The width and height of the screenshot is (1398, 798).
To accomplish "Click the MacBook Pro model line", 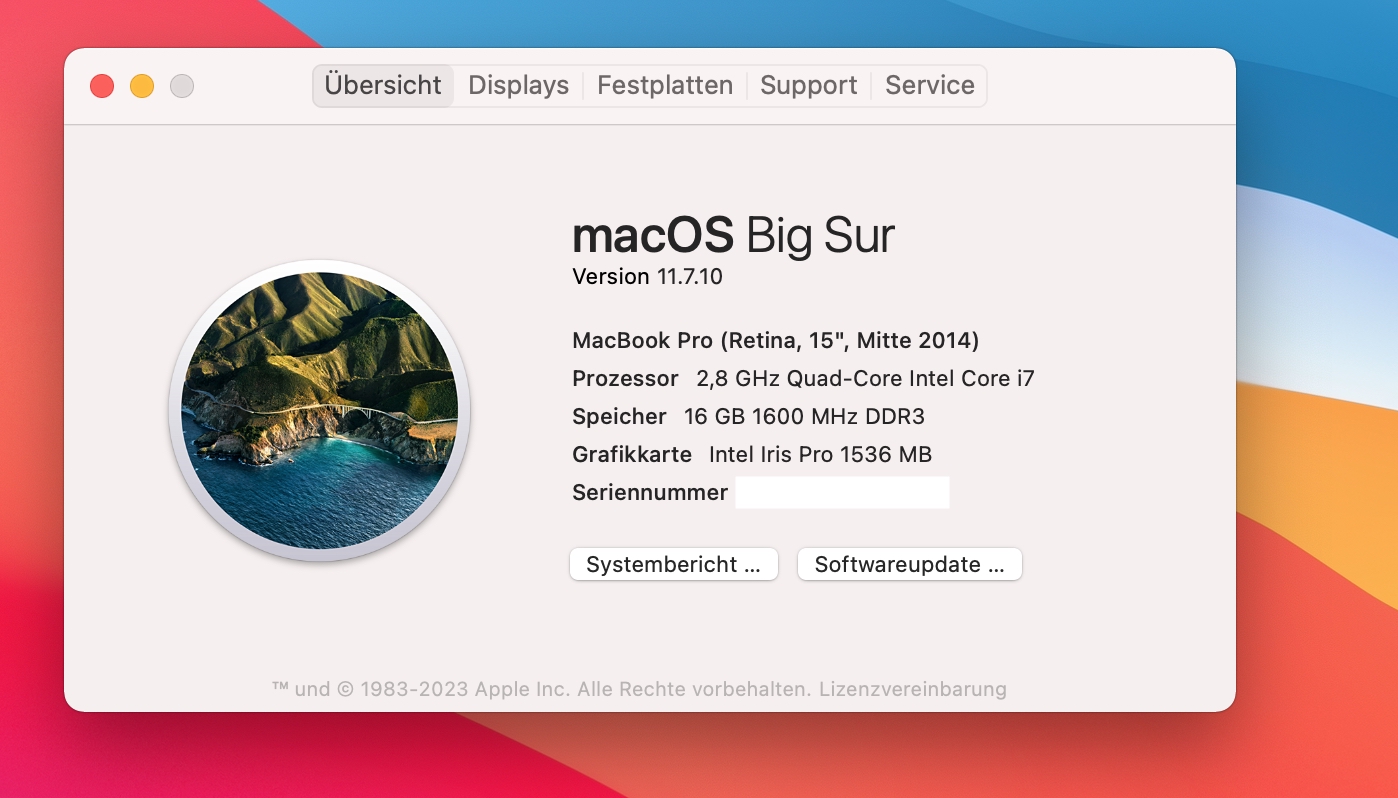I will 775,341.
